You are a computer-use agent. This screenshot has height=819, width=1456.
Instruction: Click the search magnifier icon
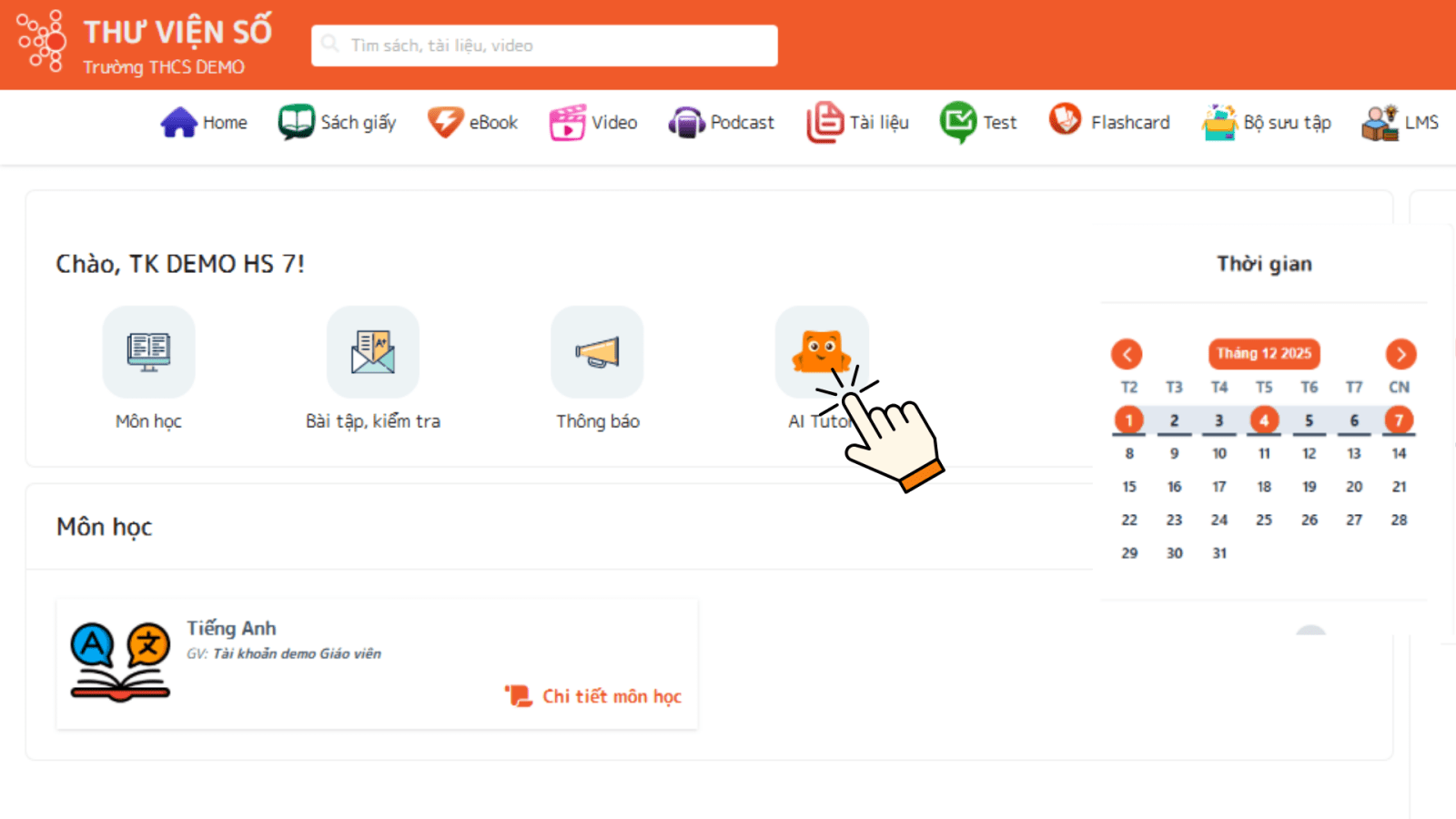coord(330,45)
